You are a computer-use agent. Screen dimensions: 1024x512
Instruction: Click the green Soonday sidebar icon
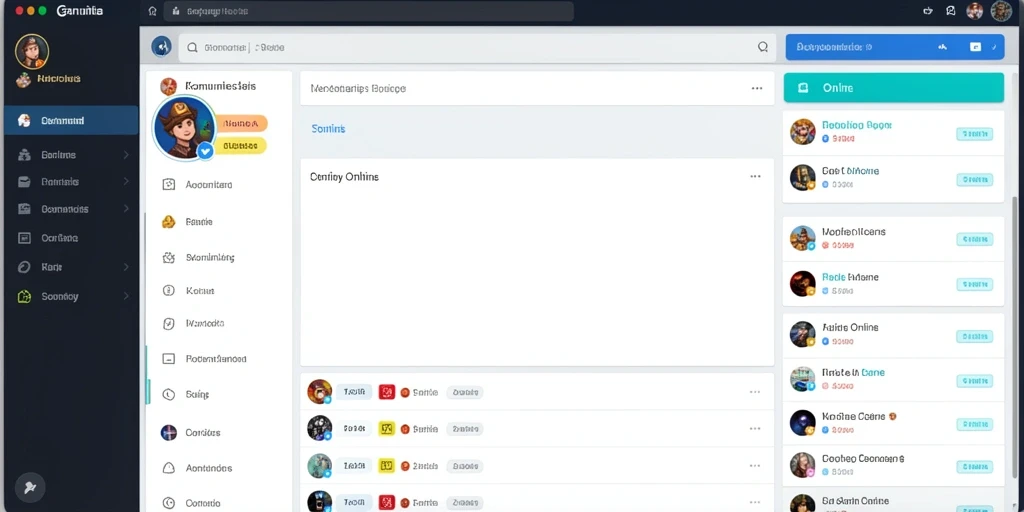(x=24, y=296)
